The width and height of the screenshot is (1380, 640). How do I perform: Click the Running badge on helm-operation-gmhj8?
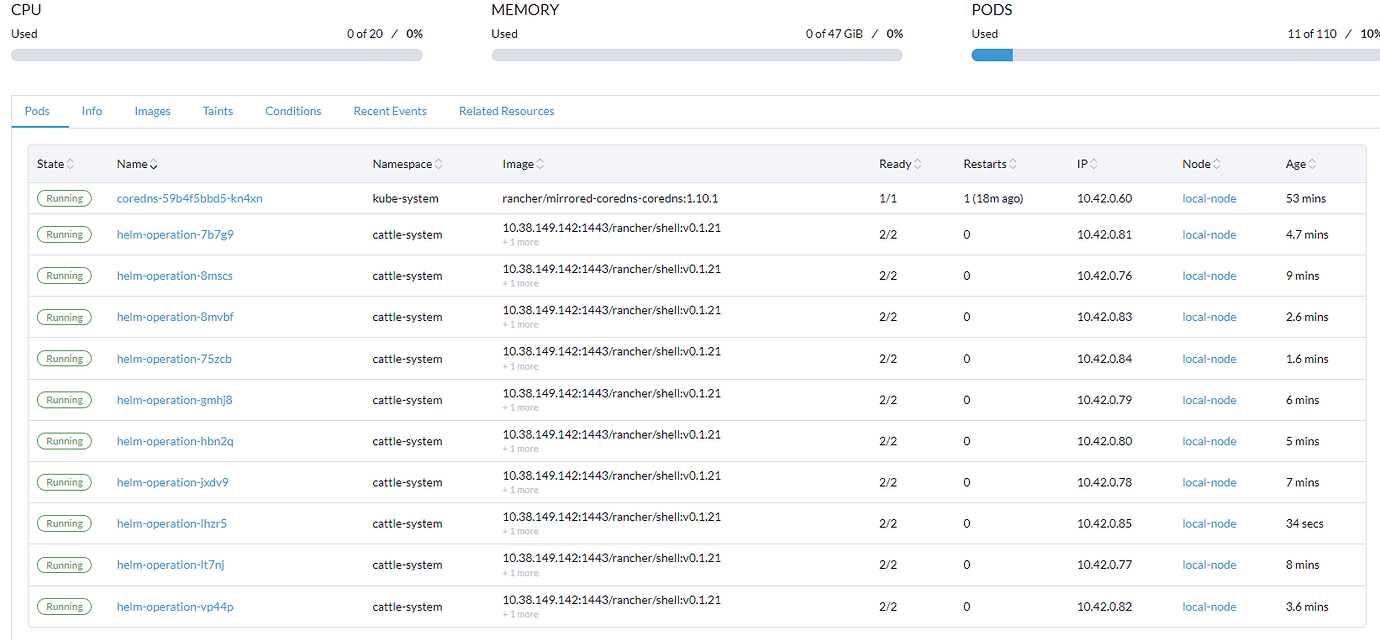(x=64, y=399)
